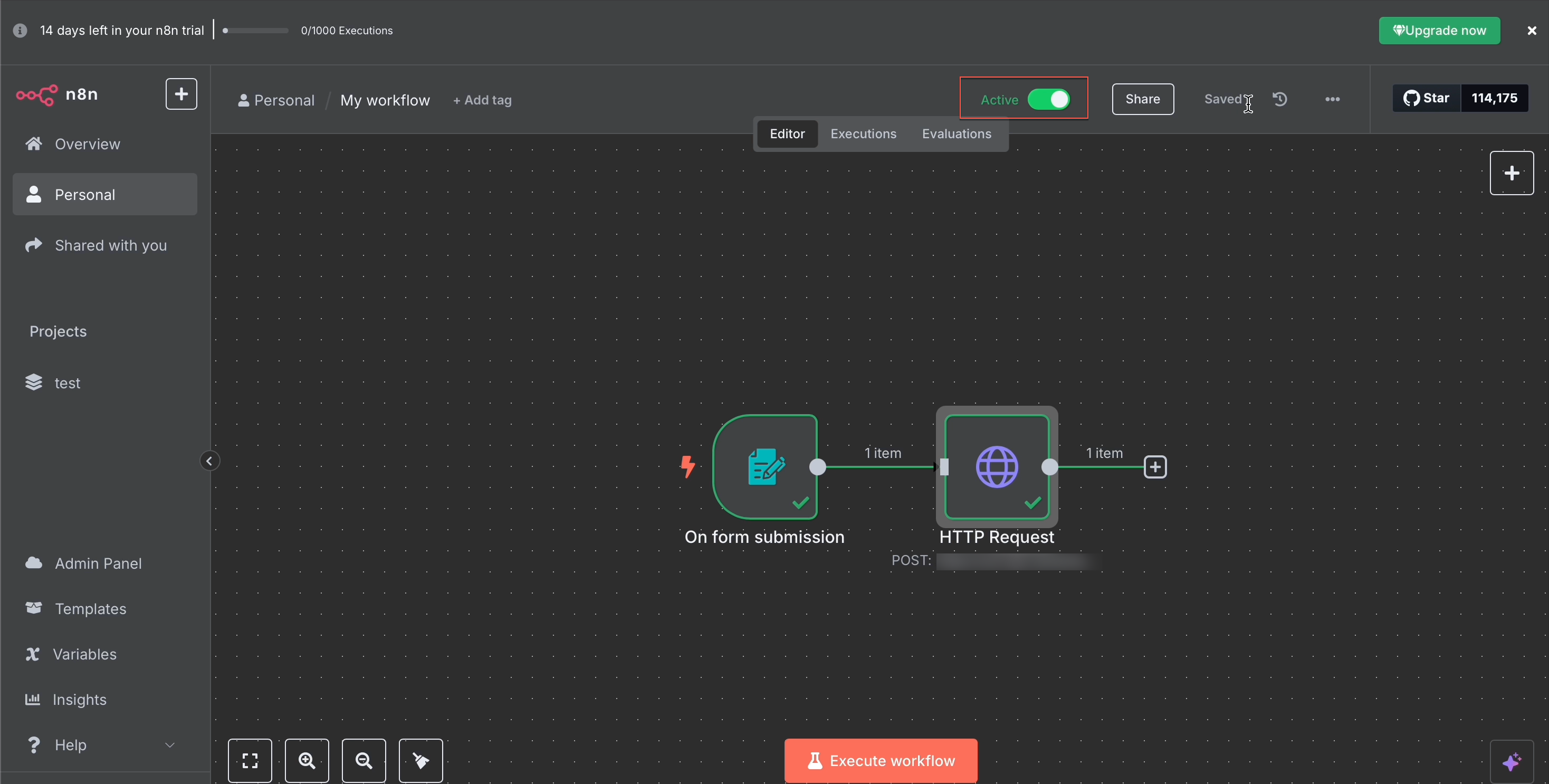Dismiss the trial banner

(1532, 31)
